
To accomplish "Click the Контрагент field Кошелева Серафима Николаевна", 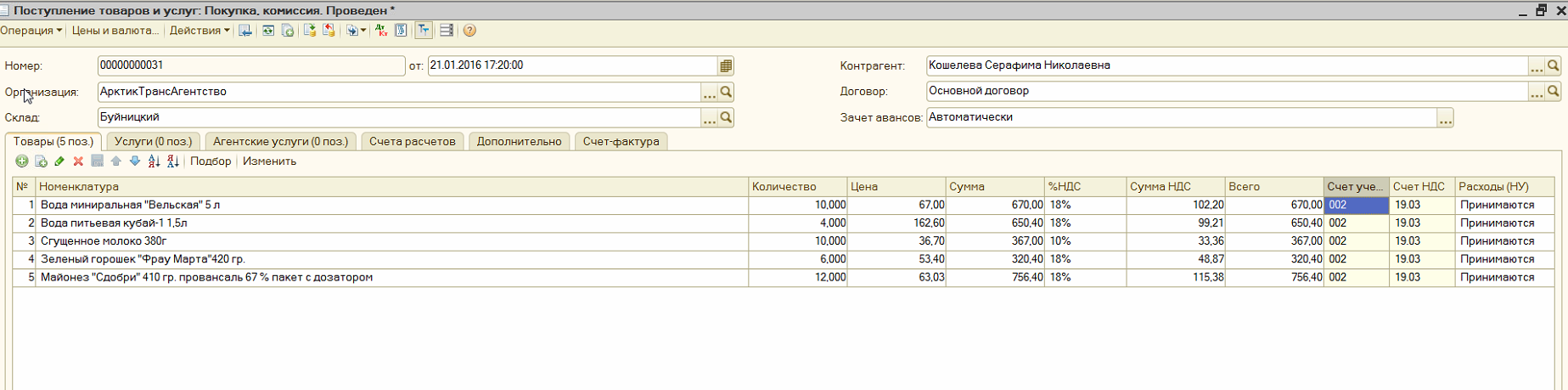I will tap(1227, 65).
